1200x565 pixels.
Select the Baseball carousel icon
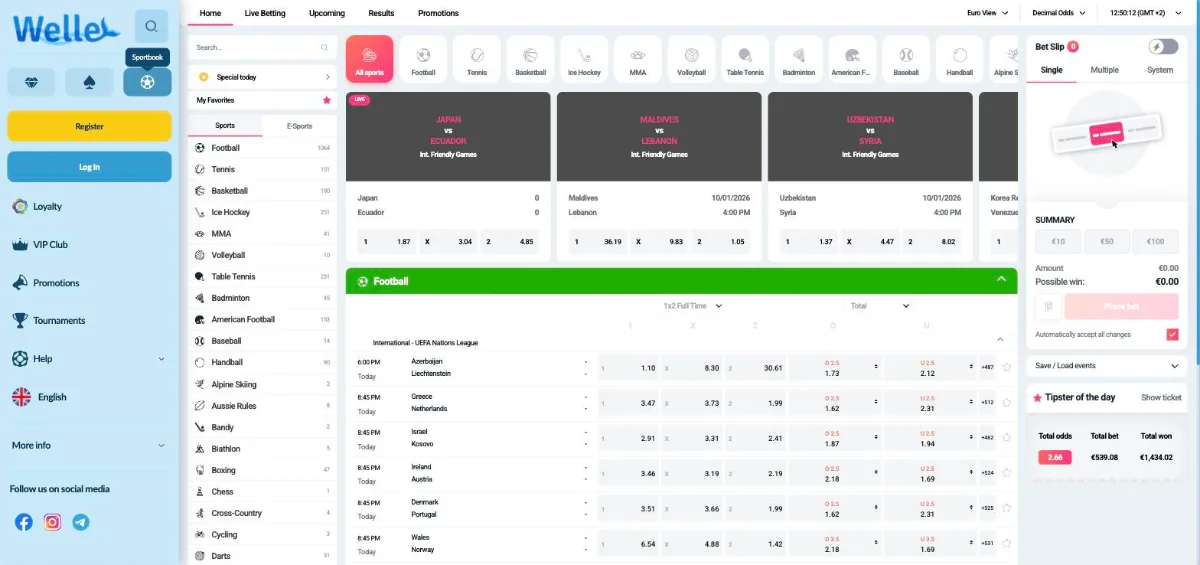(x=906, y=59)
